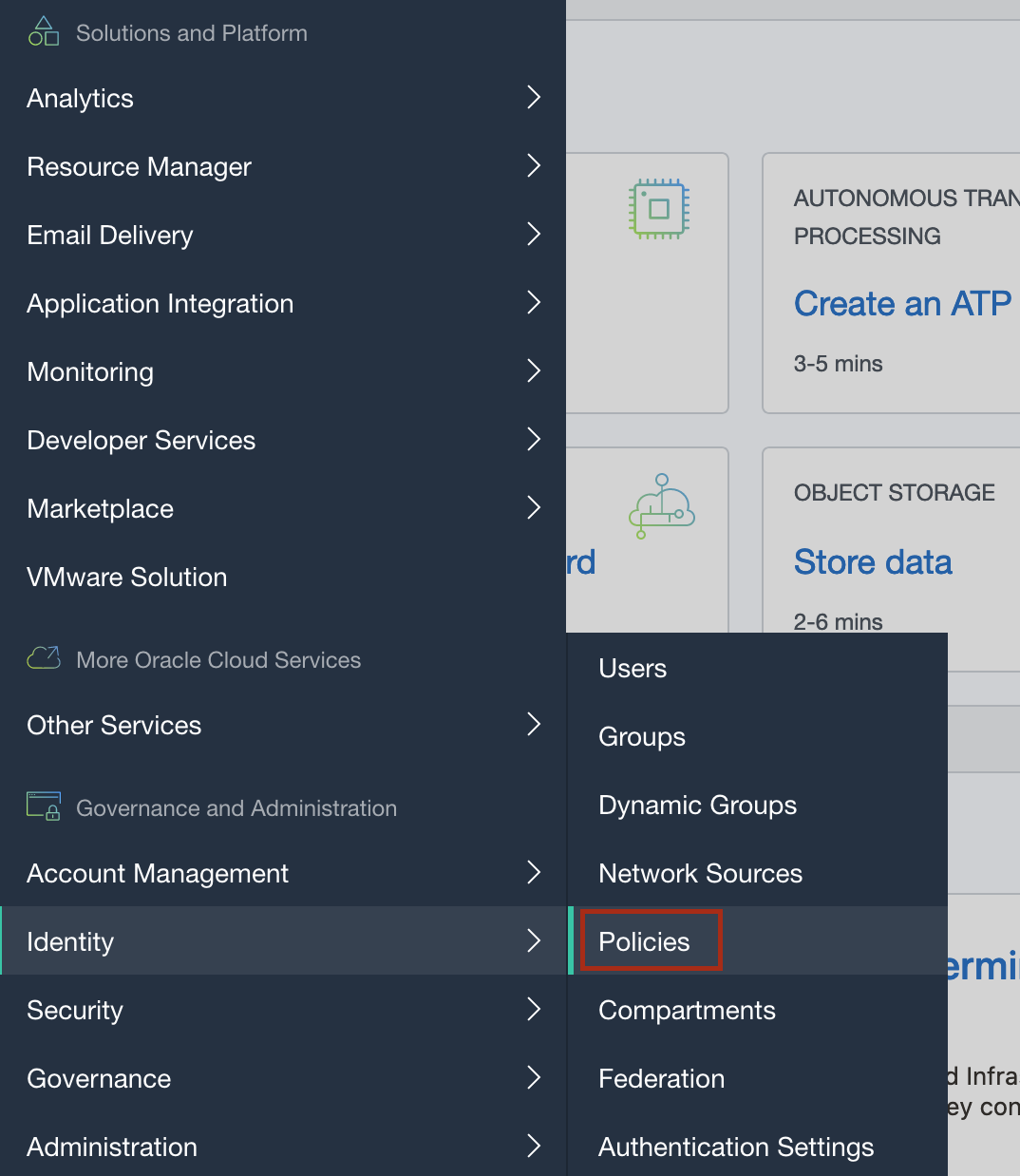The width and height of the screenshot is (1020, 1176).
Task: Click the Create an ATP link
Action: [902, 303]
